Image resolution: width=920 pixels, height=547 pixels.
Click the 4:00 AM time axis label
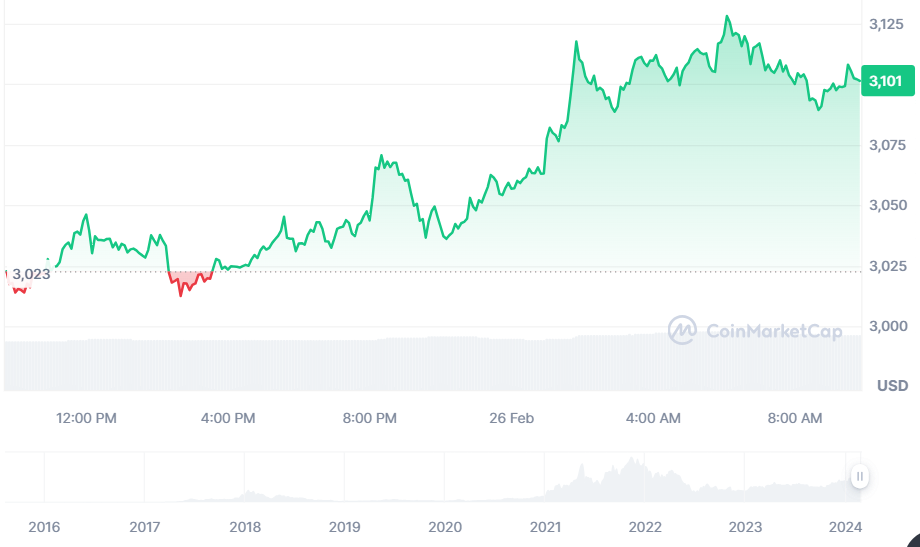pos(653,418)
